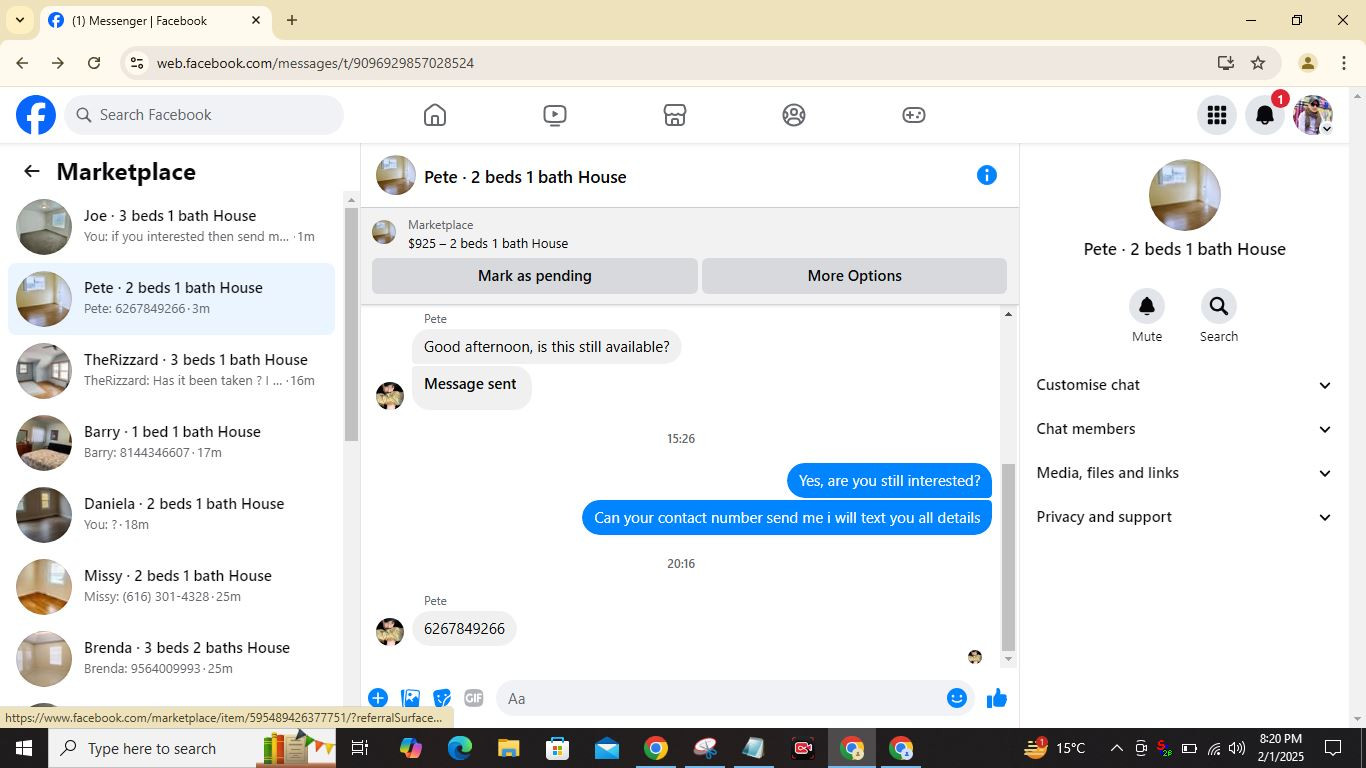The width and height of the screenshot is (1366, 768).
Task: Go back using the Marketplace arrow
Action: (32, 171)
